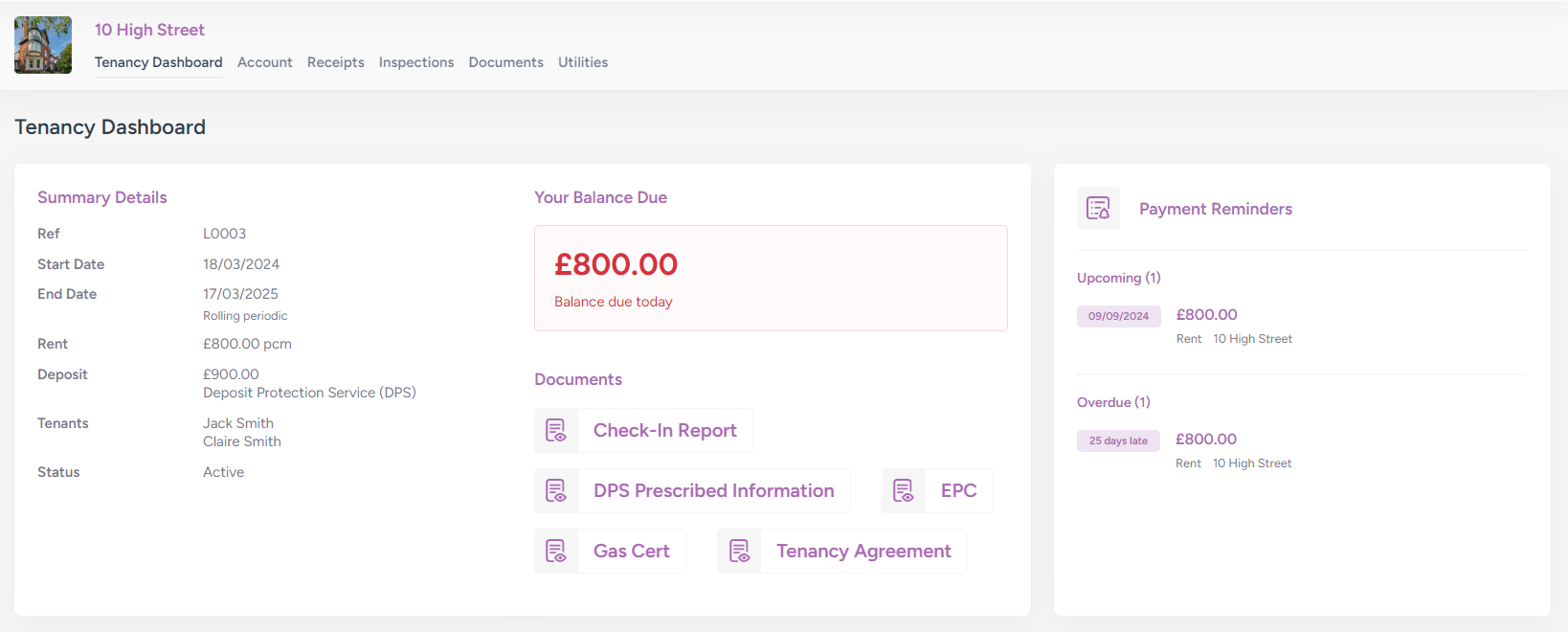Viewport: 1568px width, 632px height.
Task: Click the 10 High Street property title
Action: pyautogui.click(x=149, y=30)
